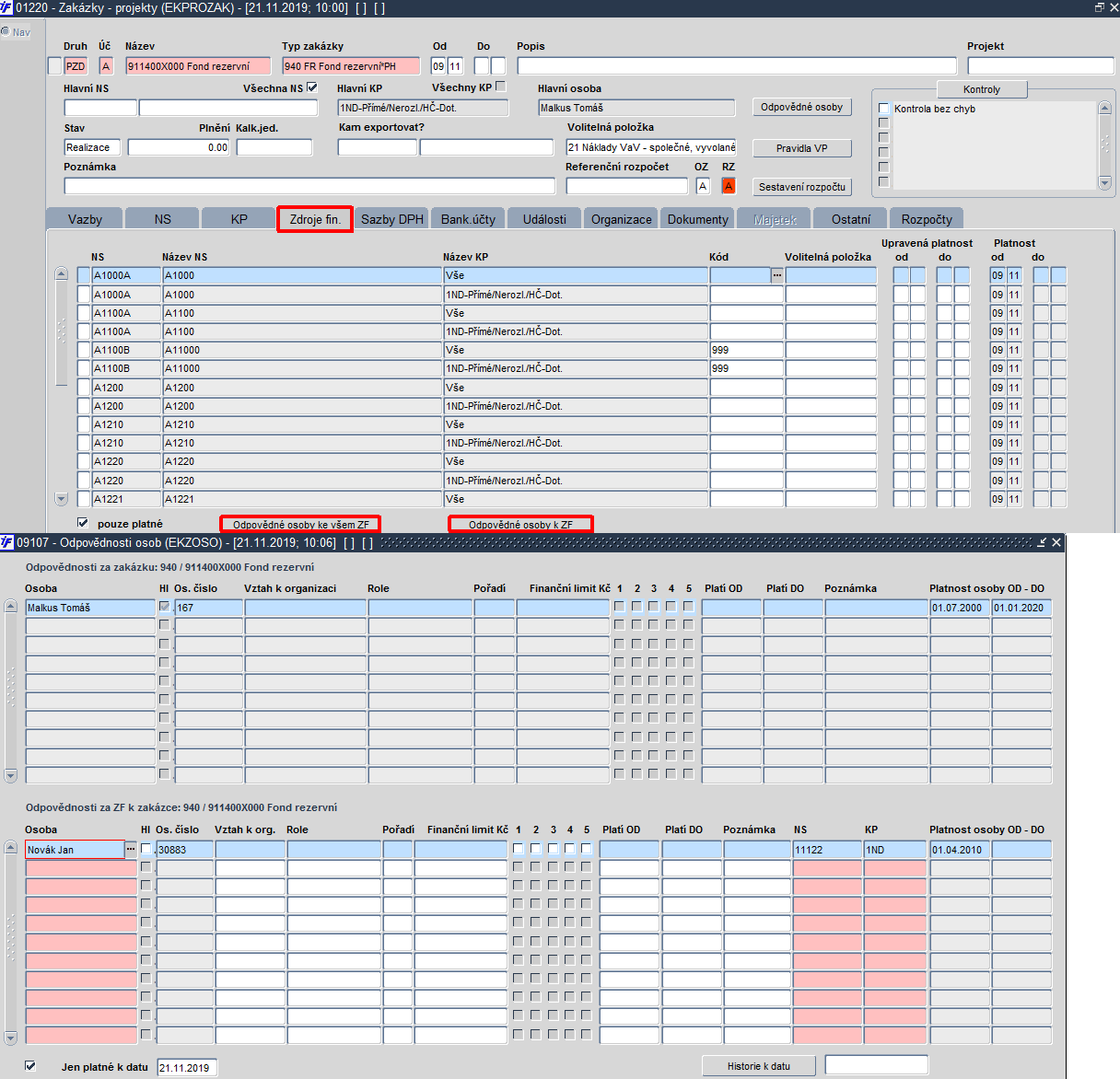Click the Typ zakázky field

tap(351, 66)
